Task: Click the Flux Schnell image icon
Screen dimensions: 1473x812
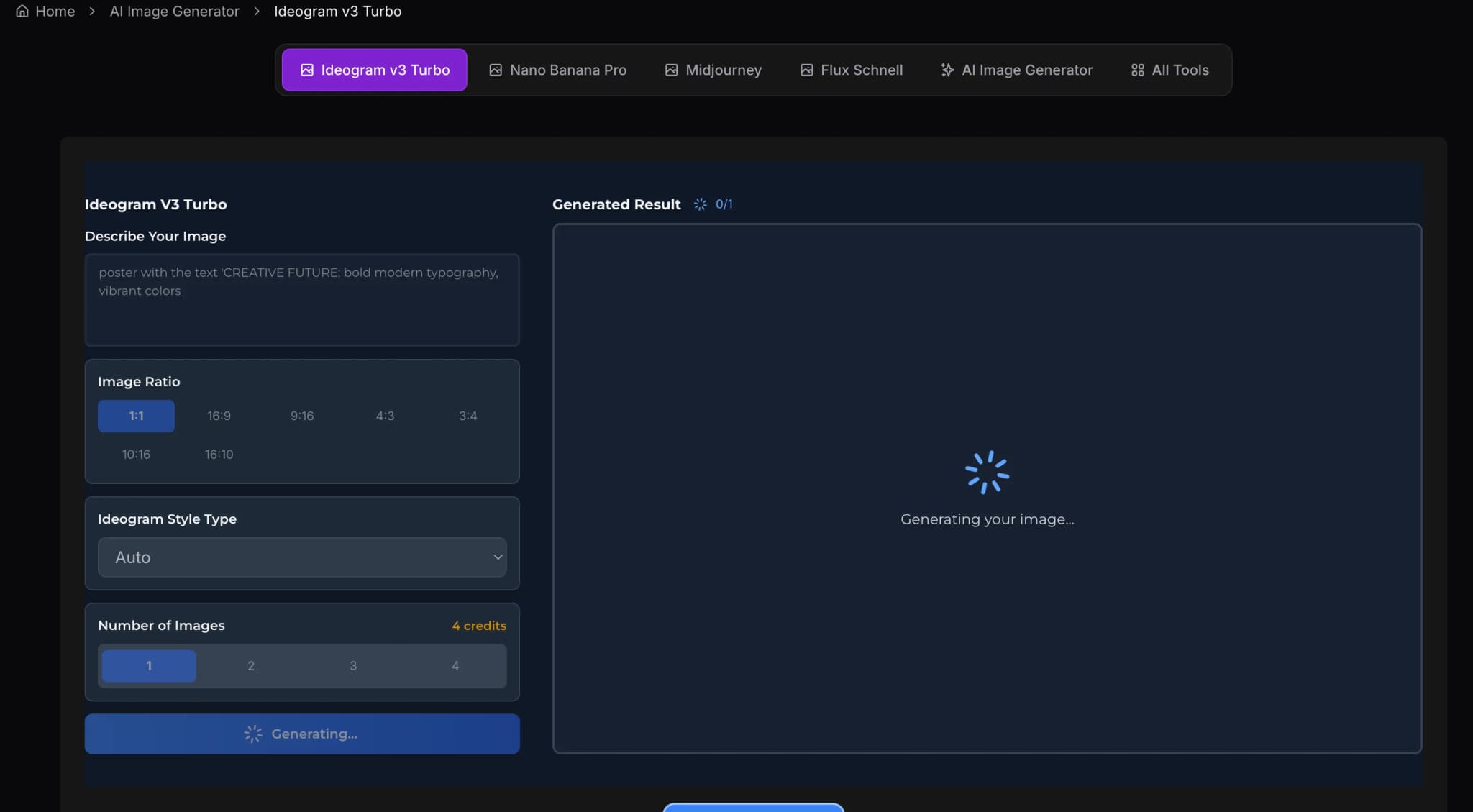Action: pos(807,70)
